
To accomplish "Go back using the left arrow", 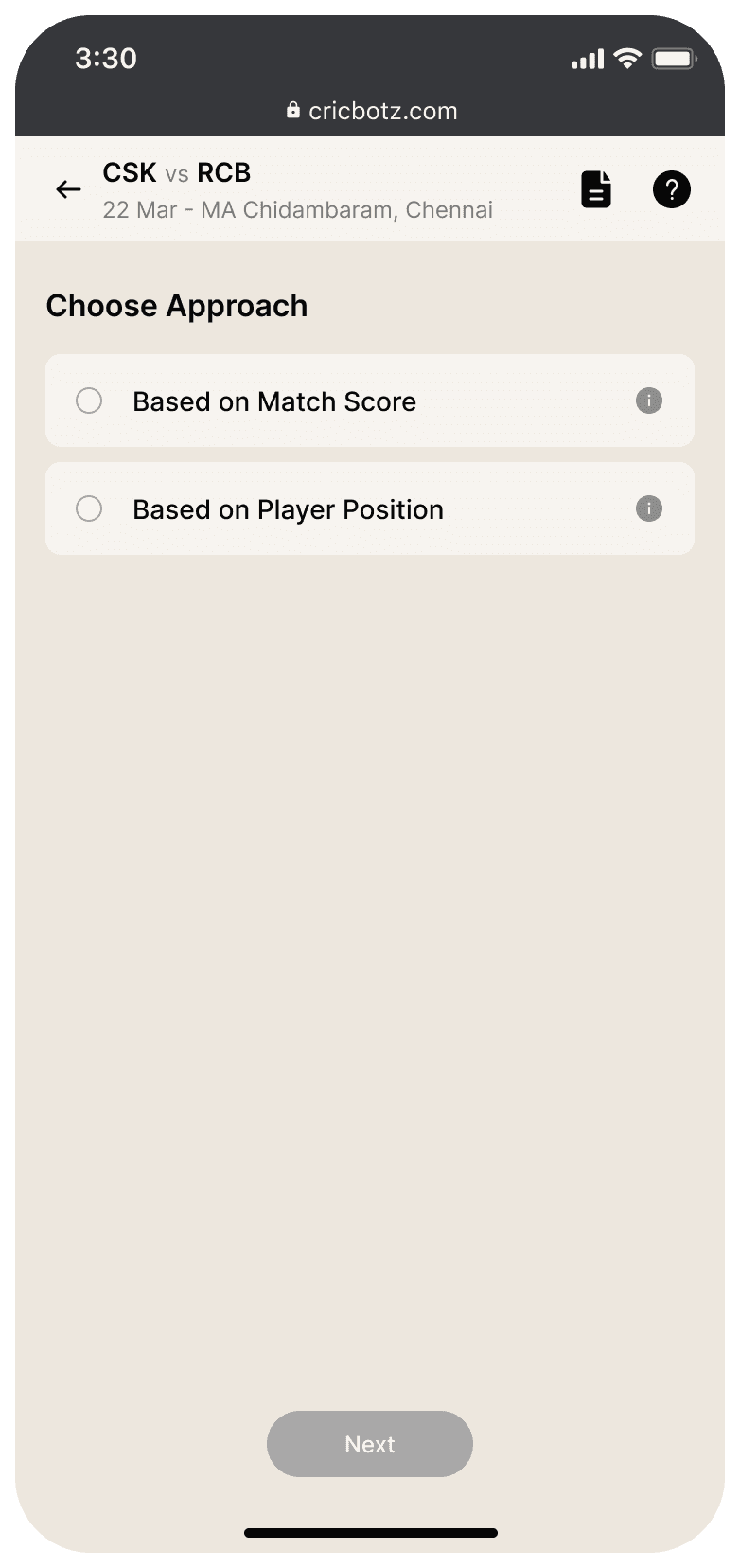I will [x=68, y=189].
